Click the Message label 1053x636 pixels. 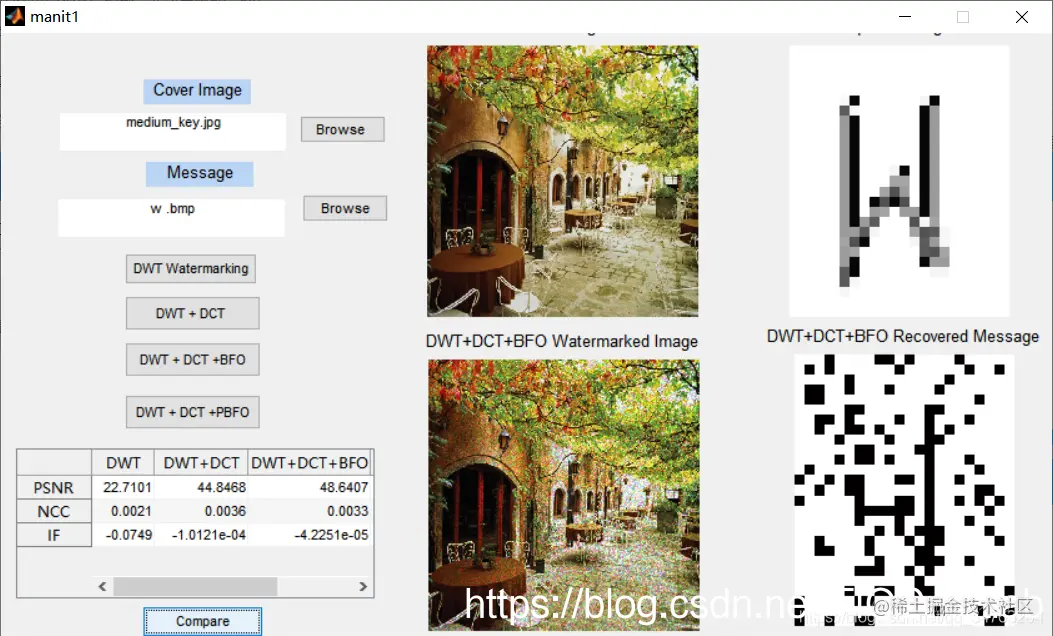(200, 173)
